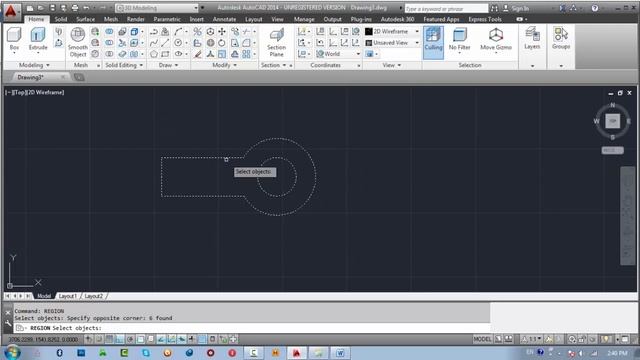Screen dimensions: 640x360
Task: Select the Polygon tool in Draw panel
Action: (153, 54)
